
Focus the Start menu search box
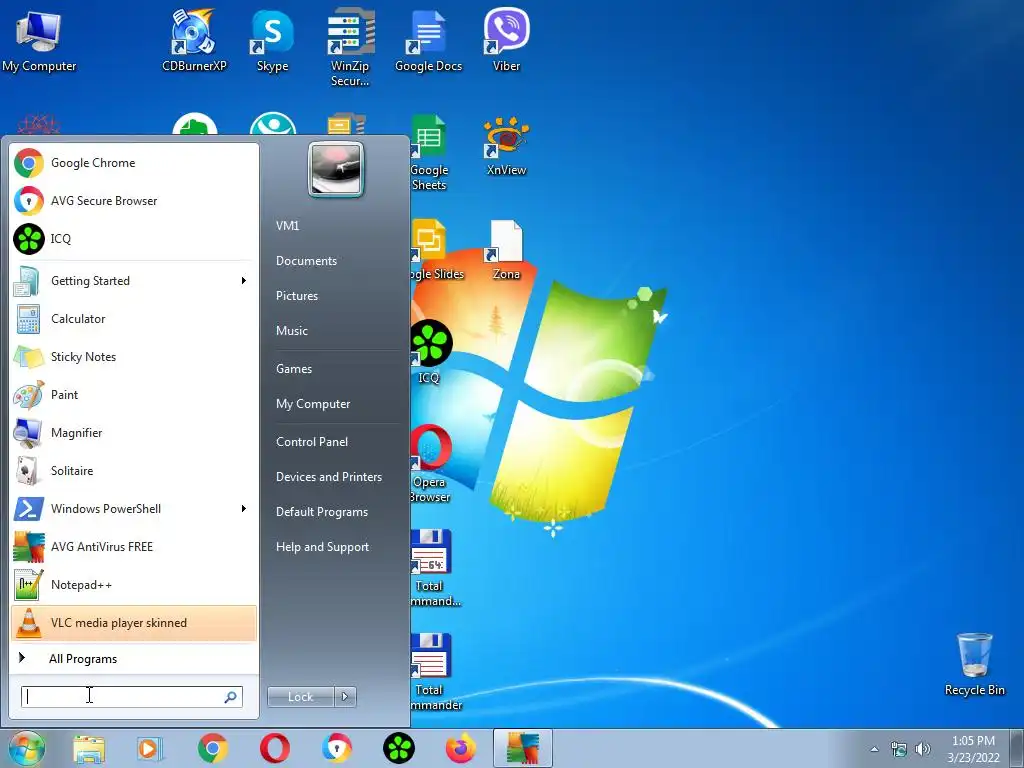pos(132,697)
